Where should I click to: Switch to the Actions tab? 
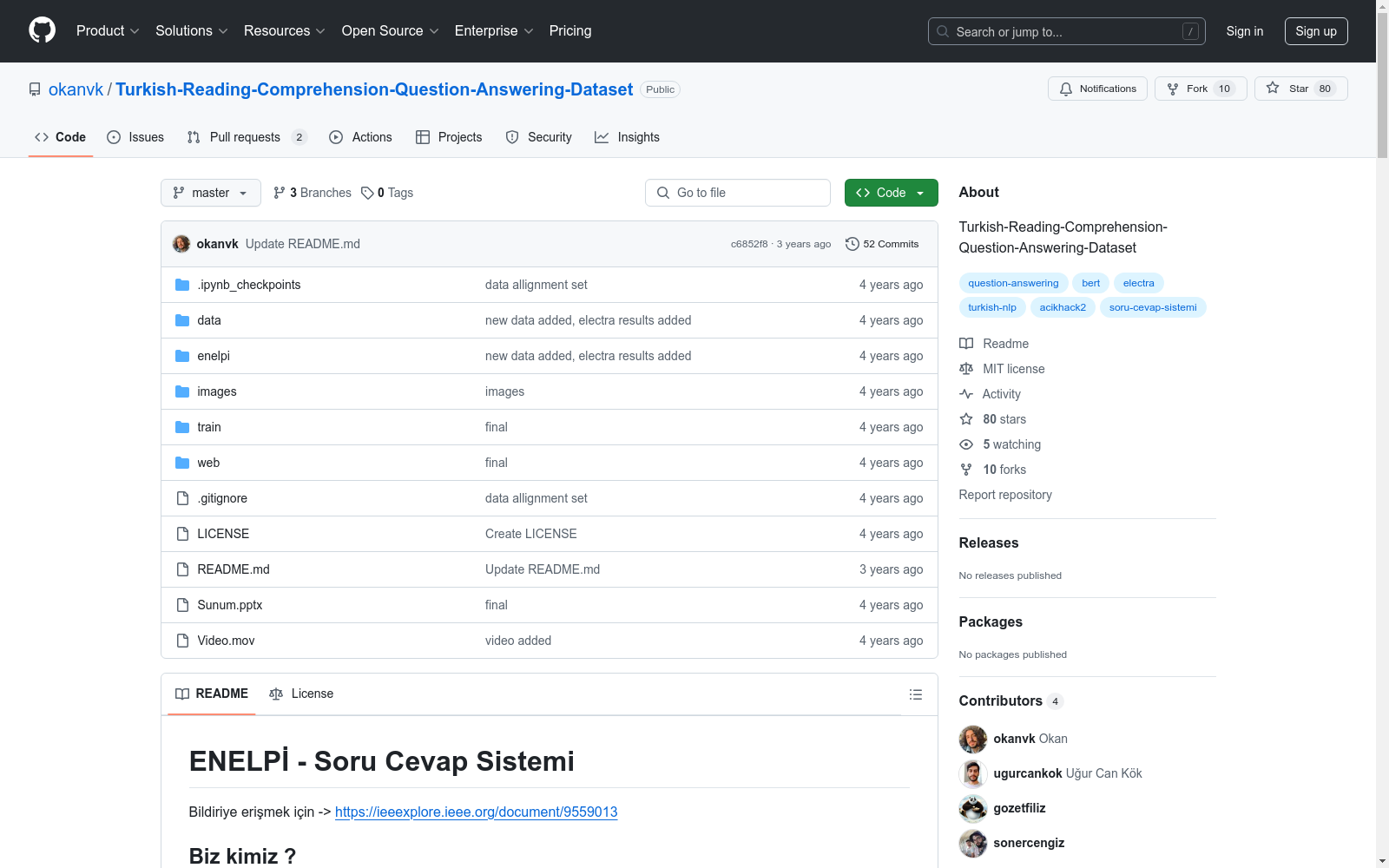click(x=361, y=137)
